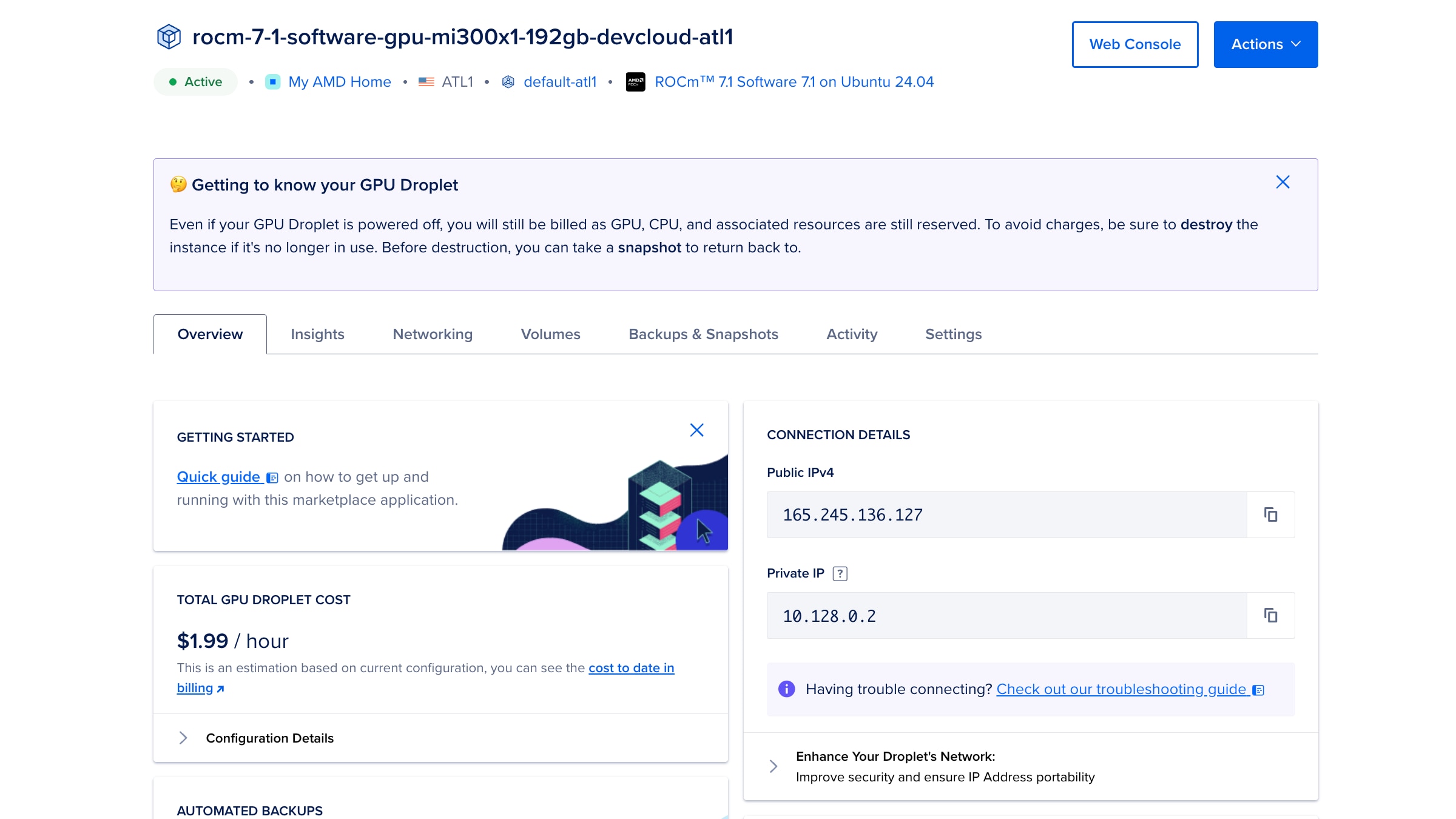Viewport: 1456px width, 819px height.
Task: Open the Backups & Snapshots tab
Action: click(x=703, y=334)
